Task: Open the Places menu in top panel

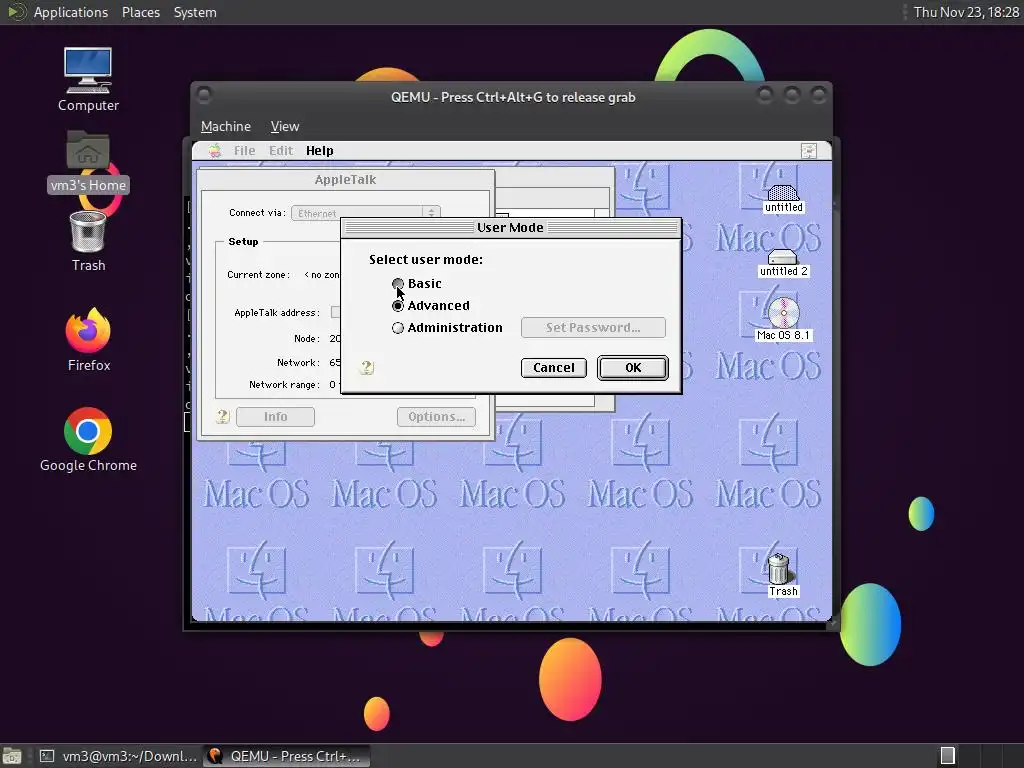Action: [x=140, y=12]
